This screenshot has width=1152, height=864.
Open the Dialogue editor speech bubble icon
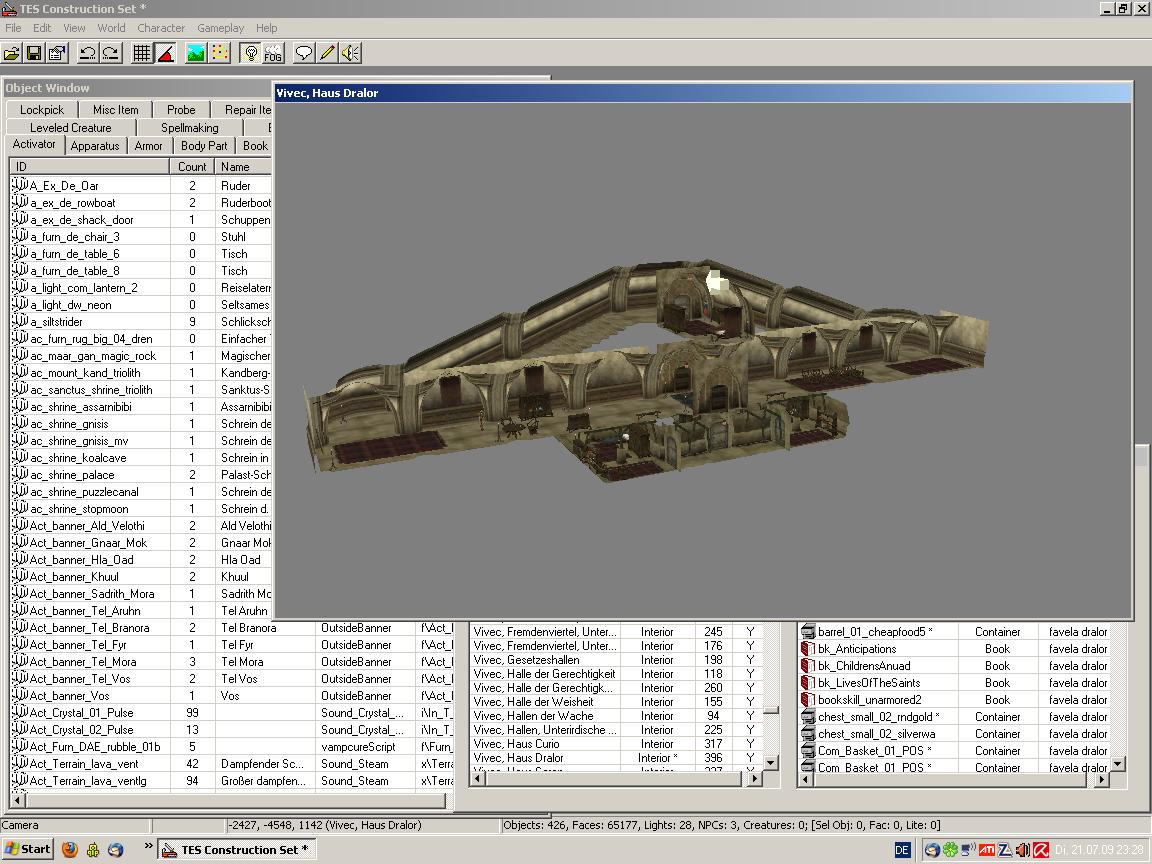(304, 53)
